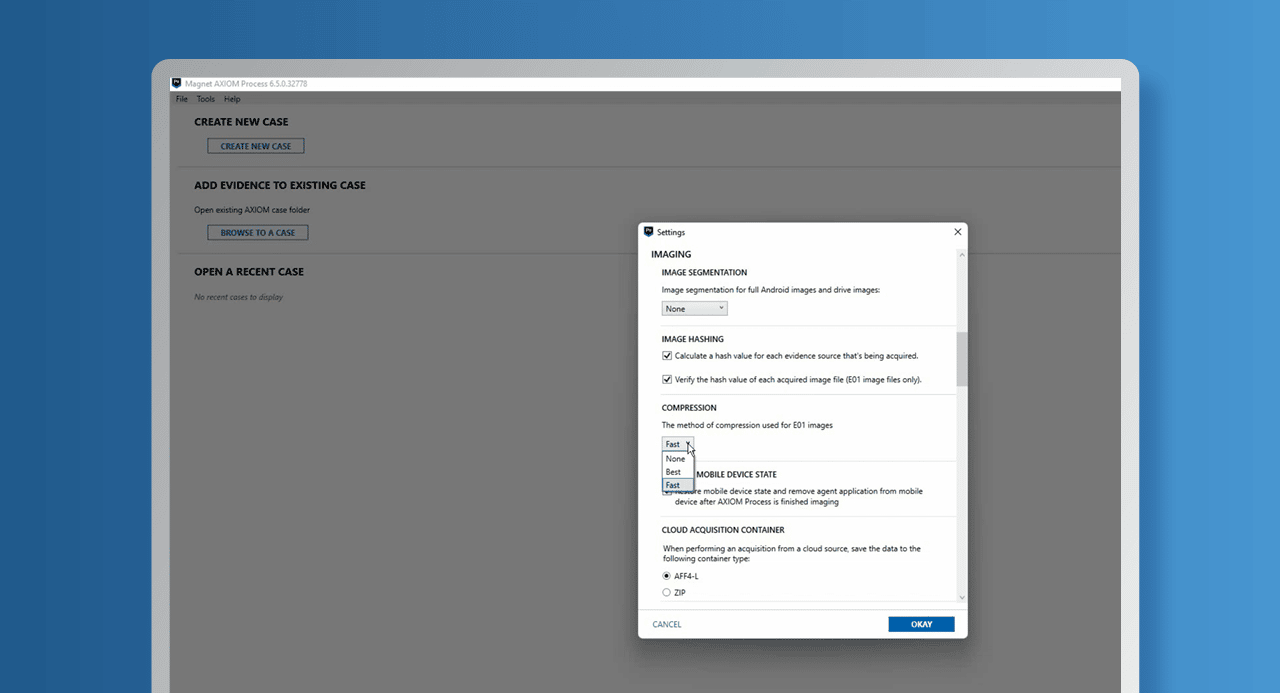
Task: Confirm settings with the Okay button
Action: coord(921,624)
